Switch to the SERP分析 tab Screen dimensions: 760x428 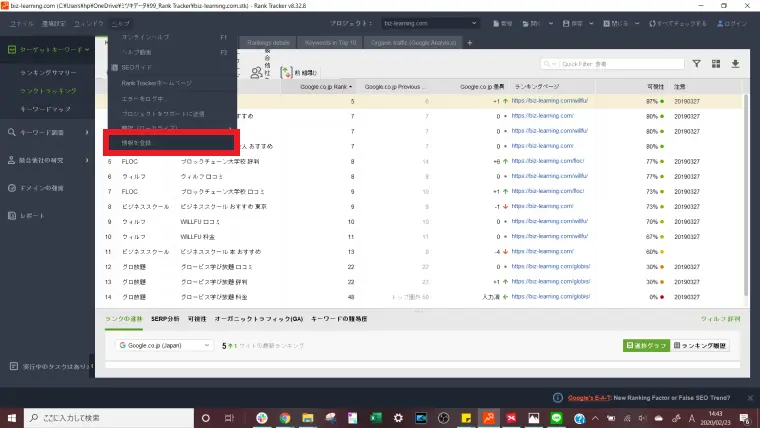(166, 318)
